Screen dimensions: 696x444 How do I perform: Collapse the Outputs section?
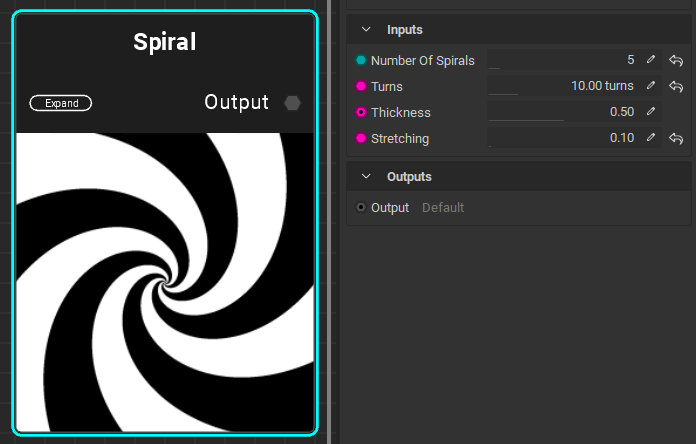click(366, 177)
